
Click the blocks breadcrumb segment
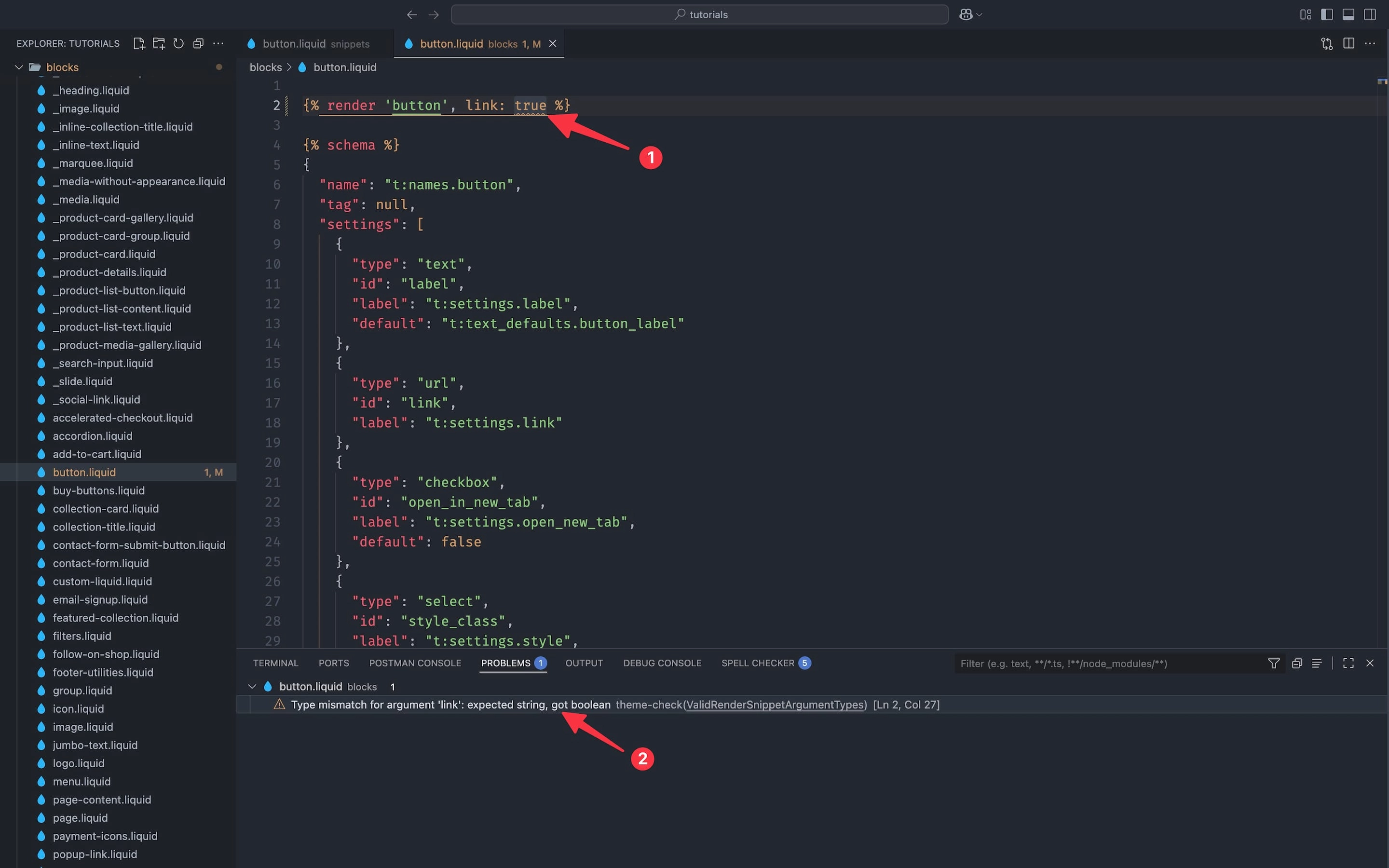tap(266, 67)
